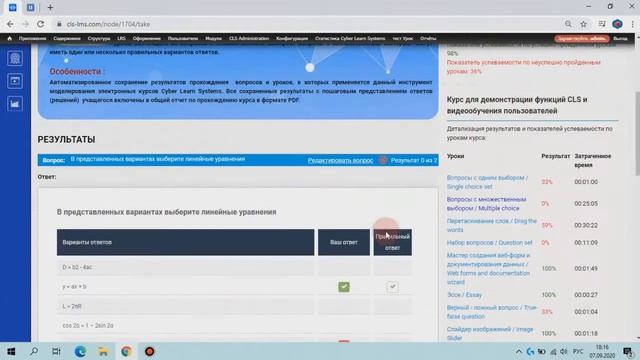The height and width of the screenshot is (360, 640).
Task: Open the red recorder app in taskbar
Action: point(149,351)
